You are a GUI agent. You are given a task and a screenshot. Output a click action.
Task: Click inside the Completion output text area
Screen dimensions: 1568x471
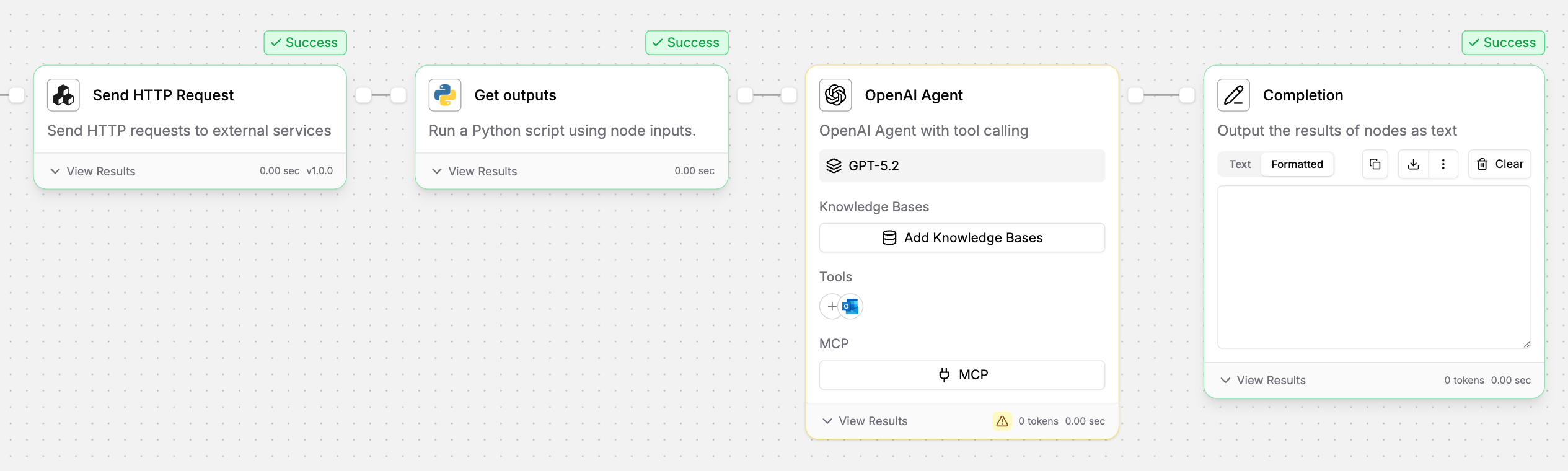1373,266
